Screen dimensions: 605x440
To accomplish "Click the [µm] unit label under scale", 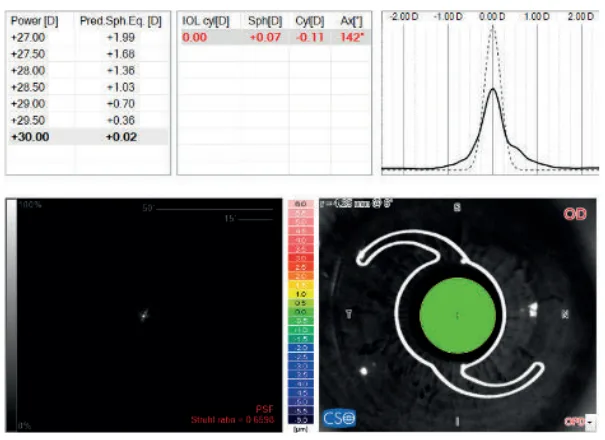I will pyautogui.click(x=301, y=429).
